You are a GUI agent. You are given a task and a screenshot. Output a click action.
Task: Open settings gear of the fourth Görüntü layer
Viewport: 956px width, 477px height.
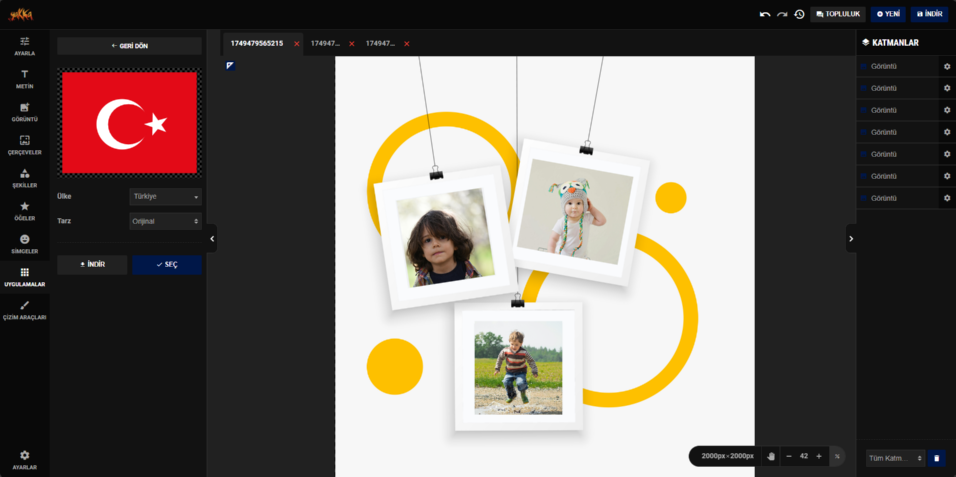coord(947,132)
